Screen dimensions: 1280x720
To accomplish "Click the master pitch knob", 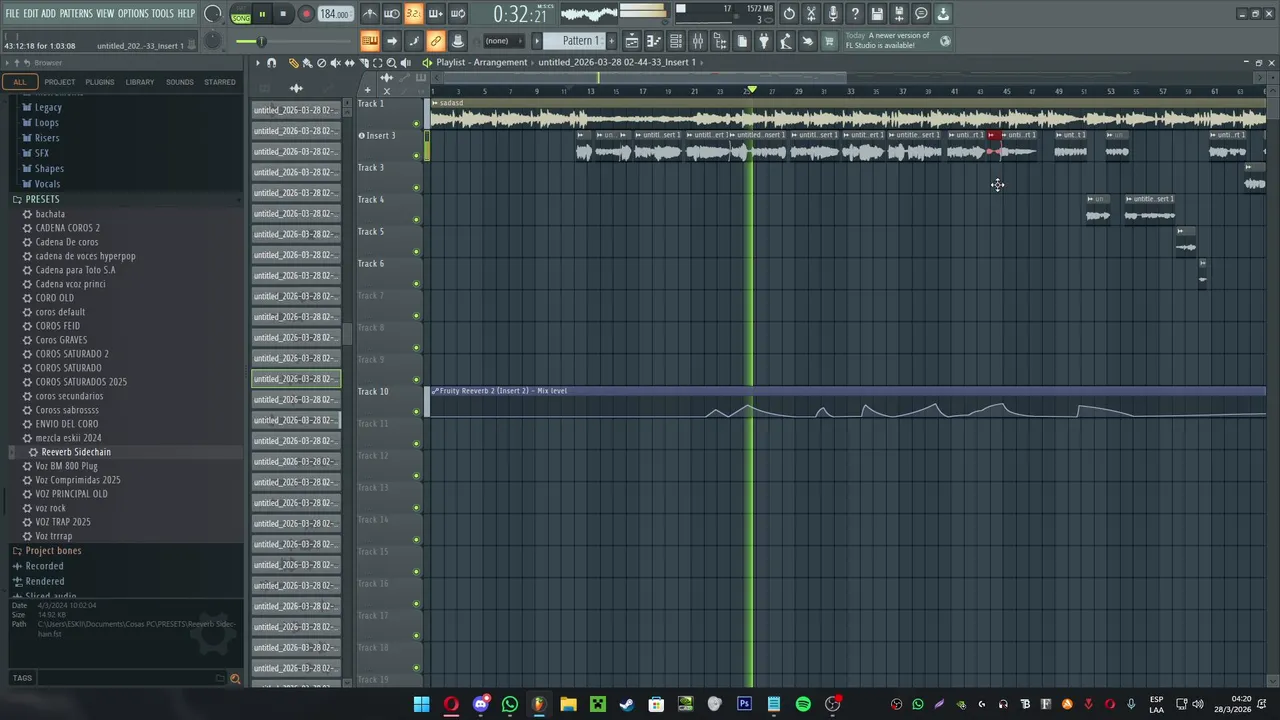I will [x=212, y=41].
